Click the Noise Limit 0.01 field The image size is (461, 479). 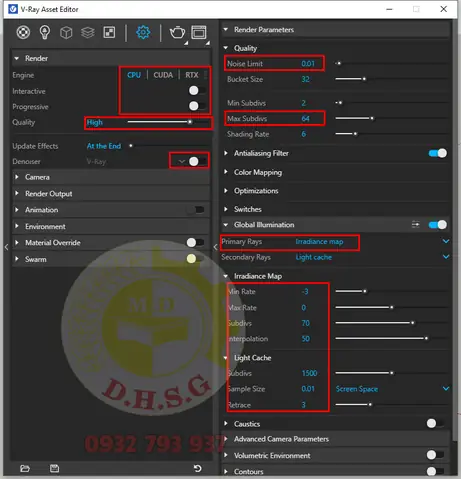[x=308, y=63]
